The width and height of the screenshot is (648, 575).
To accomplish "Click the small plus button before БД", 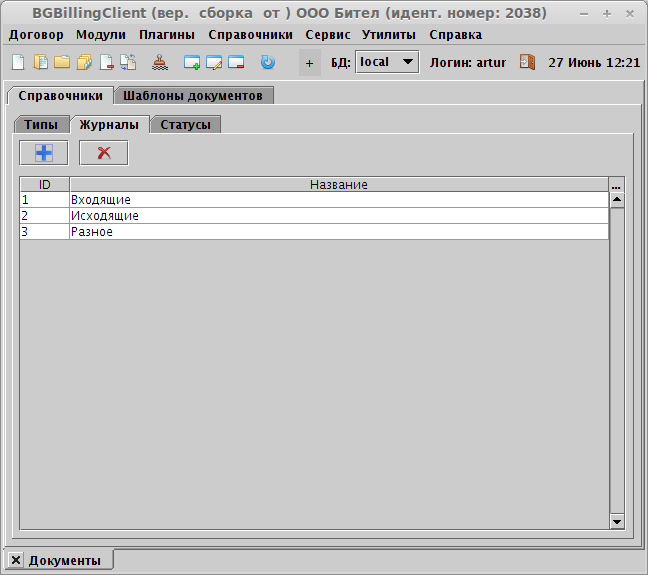I will point(309,63).
